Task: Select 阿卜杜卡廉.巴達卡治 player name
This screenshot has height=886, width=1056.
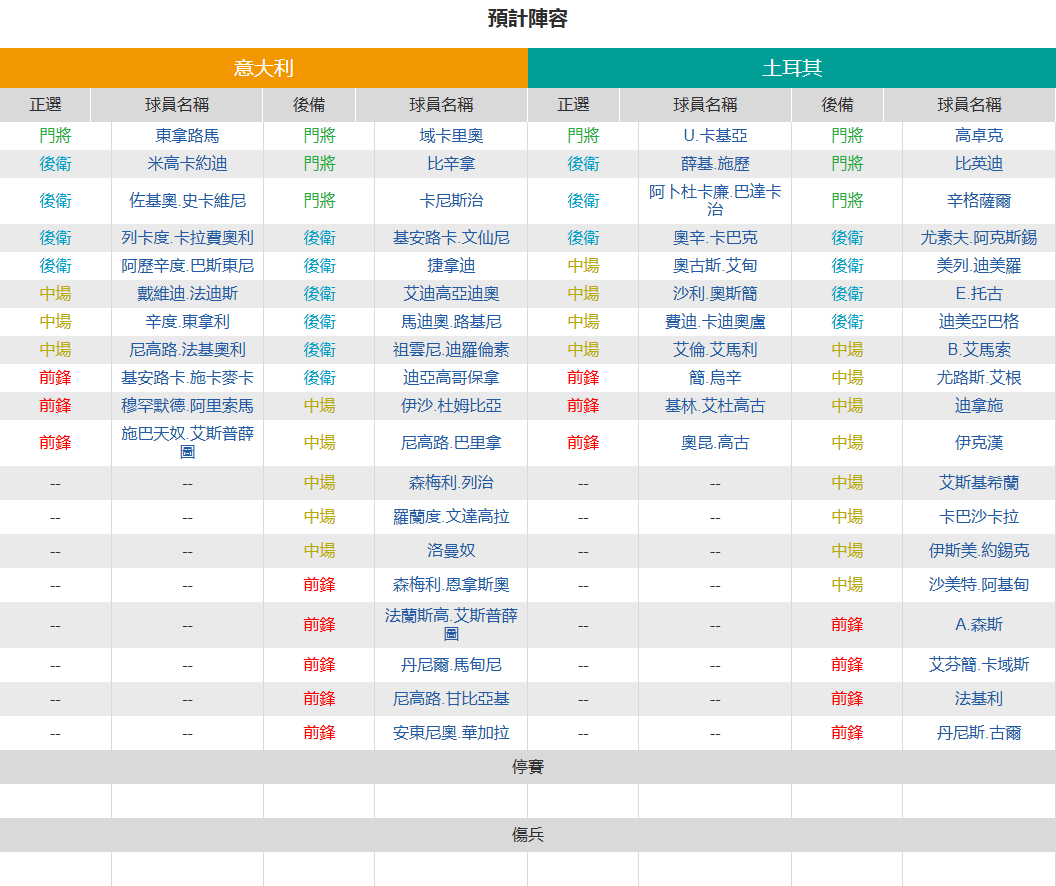Action: [715, 201]
